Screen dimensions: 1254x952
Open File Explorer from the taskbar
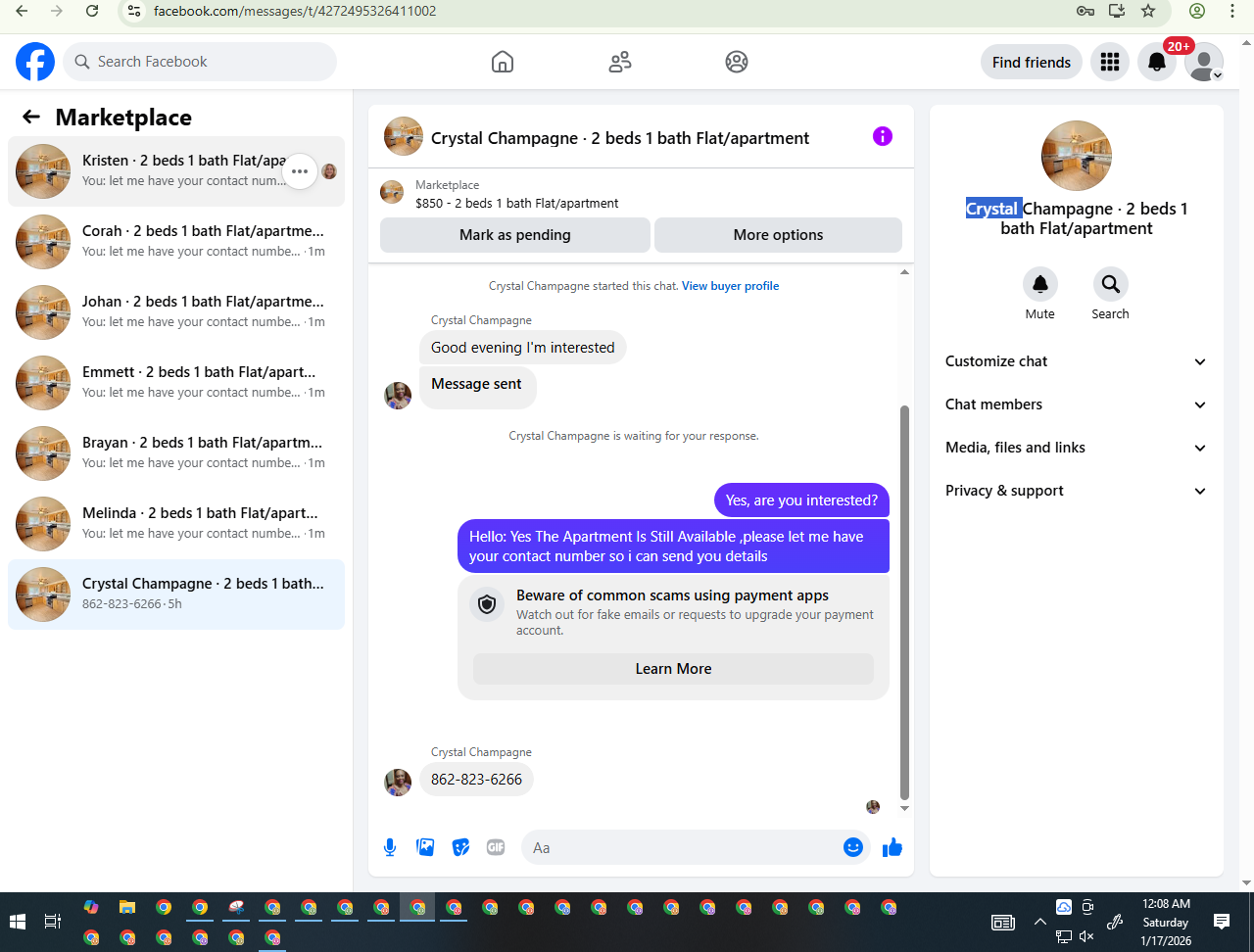(127, 907)
